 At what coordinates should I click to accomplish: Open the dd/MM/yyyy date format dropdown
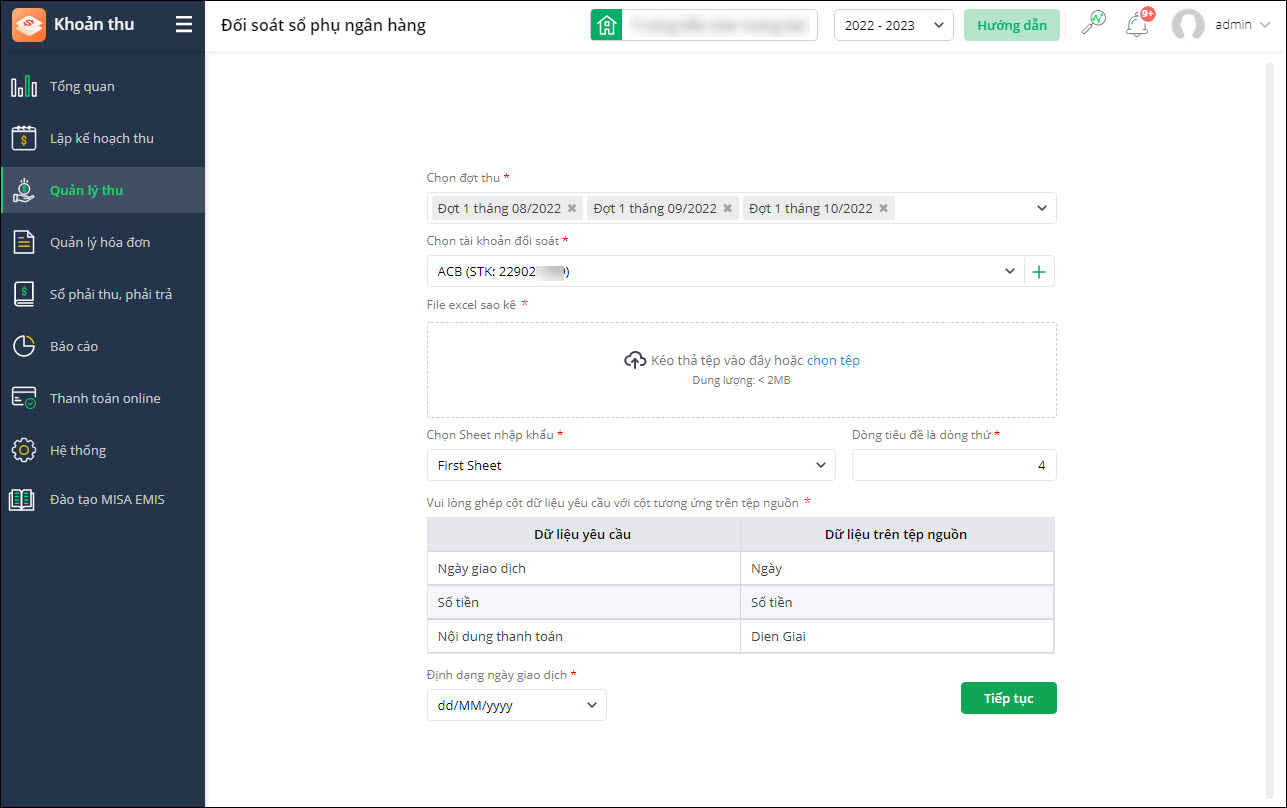[516, 705]
